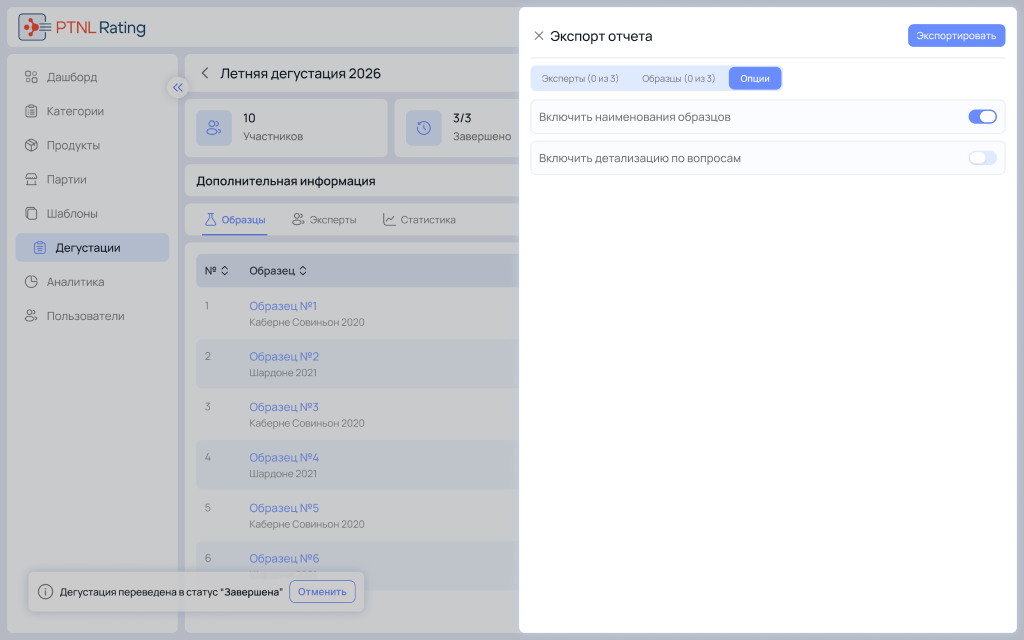
Task: Open the Образец №3 link
Action: click(x=284, y=407)
